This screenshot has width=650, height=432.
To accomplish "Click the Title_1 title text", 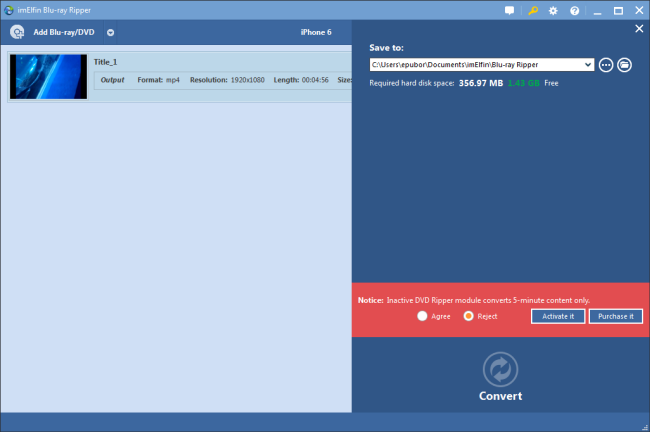I will click(x=105, y=62).
